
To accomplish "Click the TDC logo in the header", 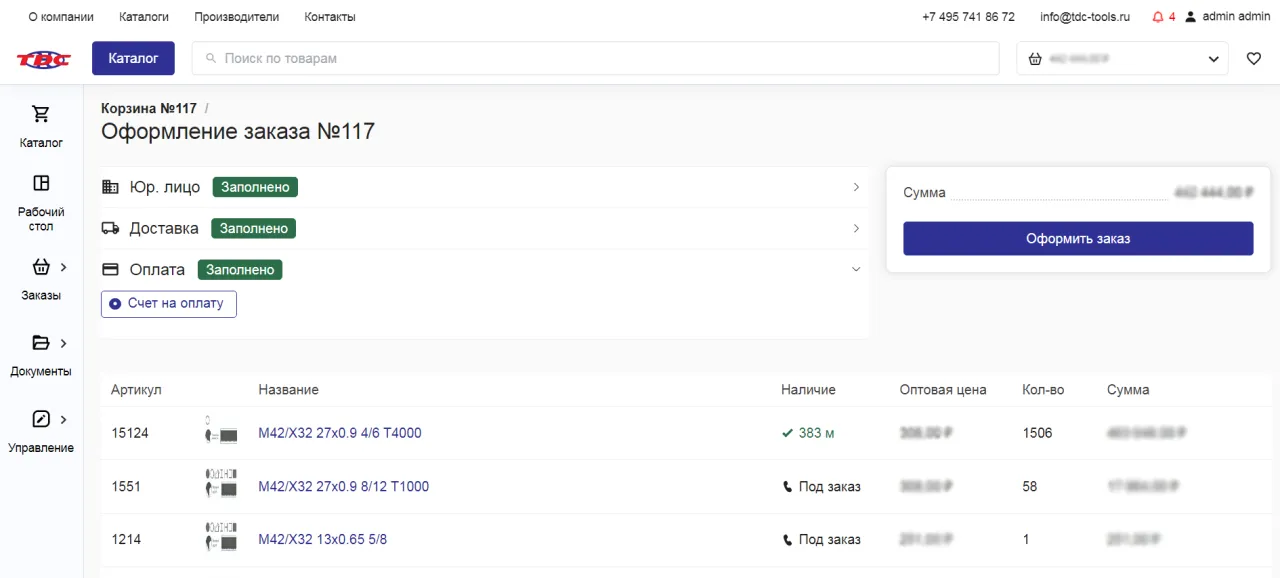I will coord(43,59).
